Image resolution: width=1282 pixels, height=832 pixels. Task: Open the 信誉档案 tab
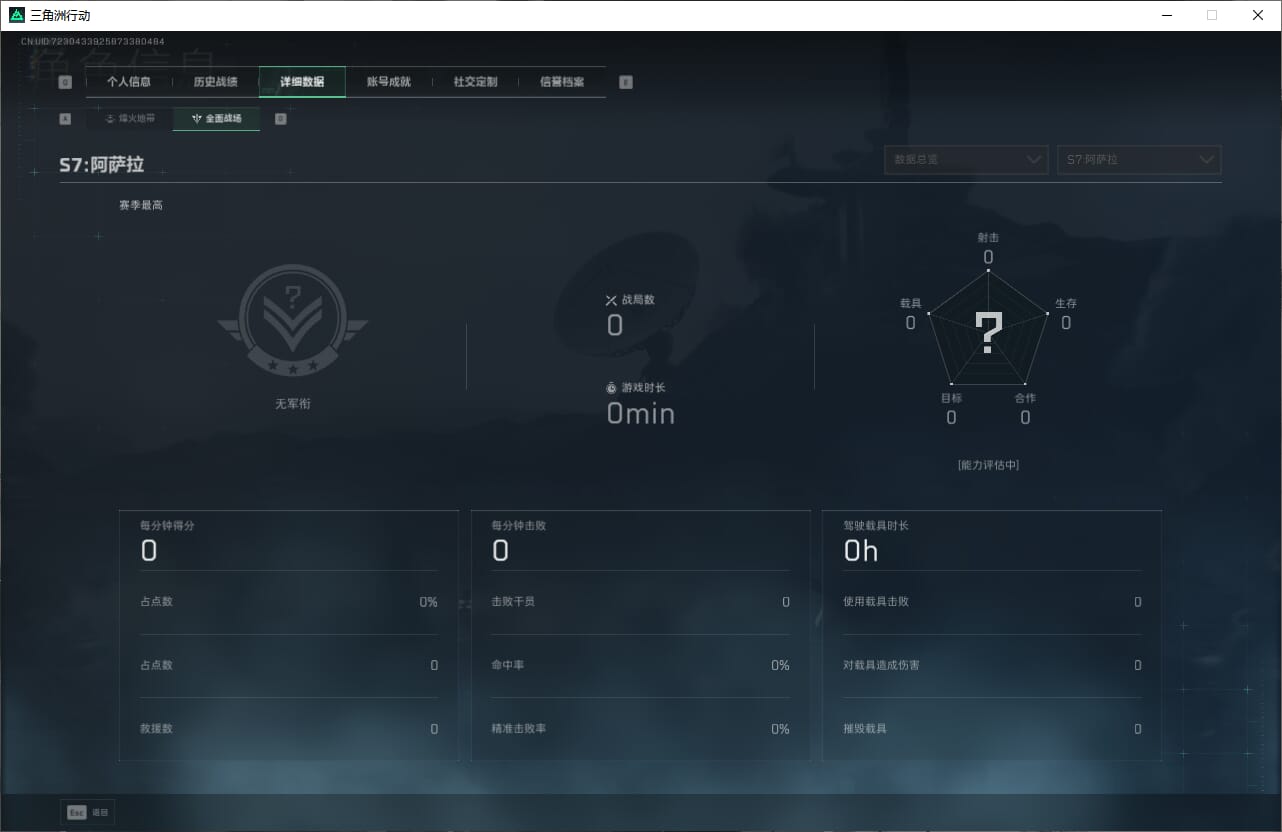point(562,82)
